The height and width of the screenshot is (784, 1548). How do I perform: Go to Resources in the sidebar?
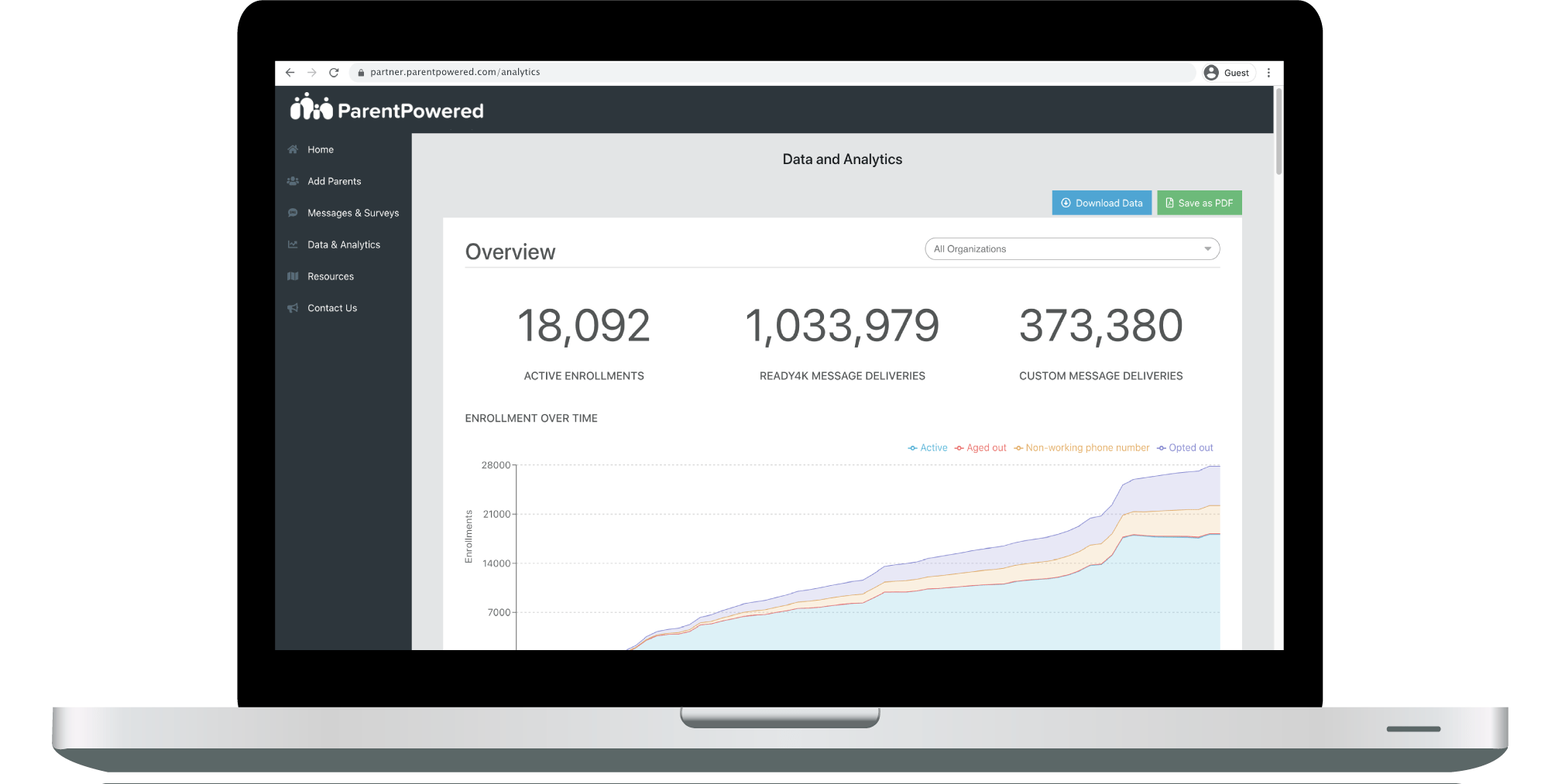(x=331, y=276)
